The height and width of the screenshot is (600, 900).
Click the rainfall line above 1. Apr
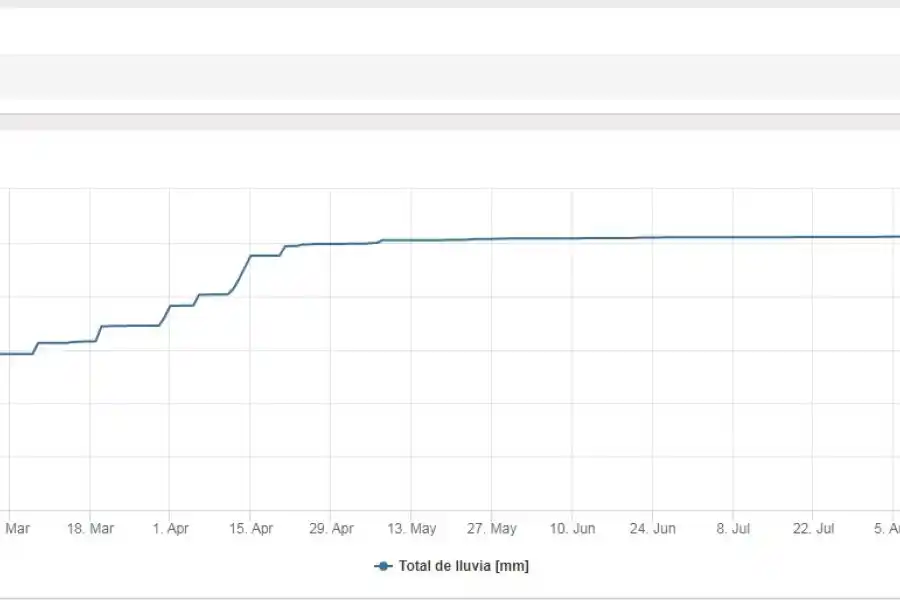(x=170, y=306)
